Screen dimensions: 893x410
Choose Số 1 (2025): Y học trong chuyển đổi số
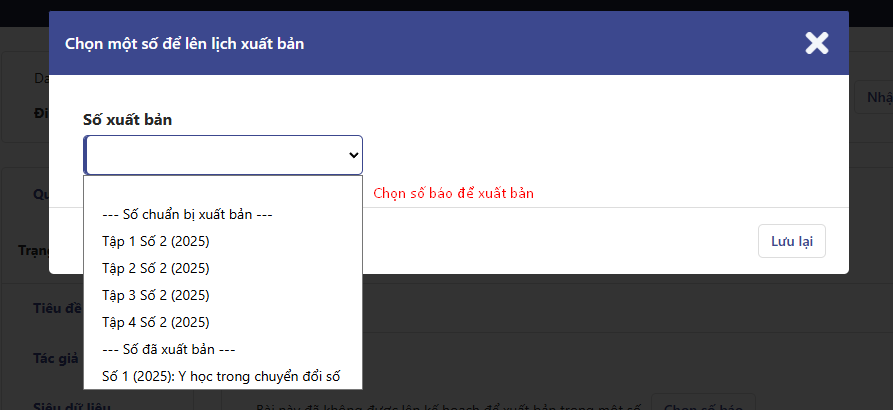click(x=223, y=376)
